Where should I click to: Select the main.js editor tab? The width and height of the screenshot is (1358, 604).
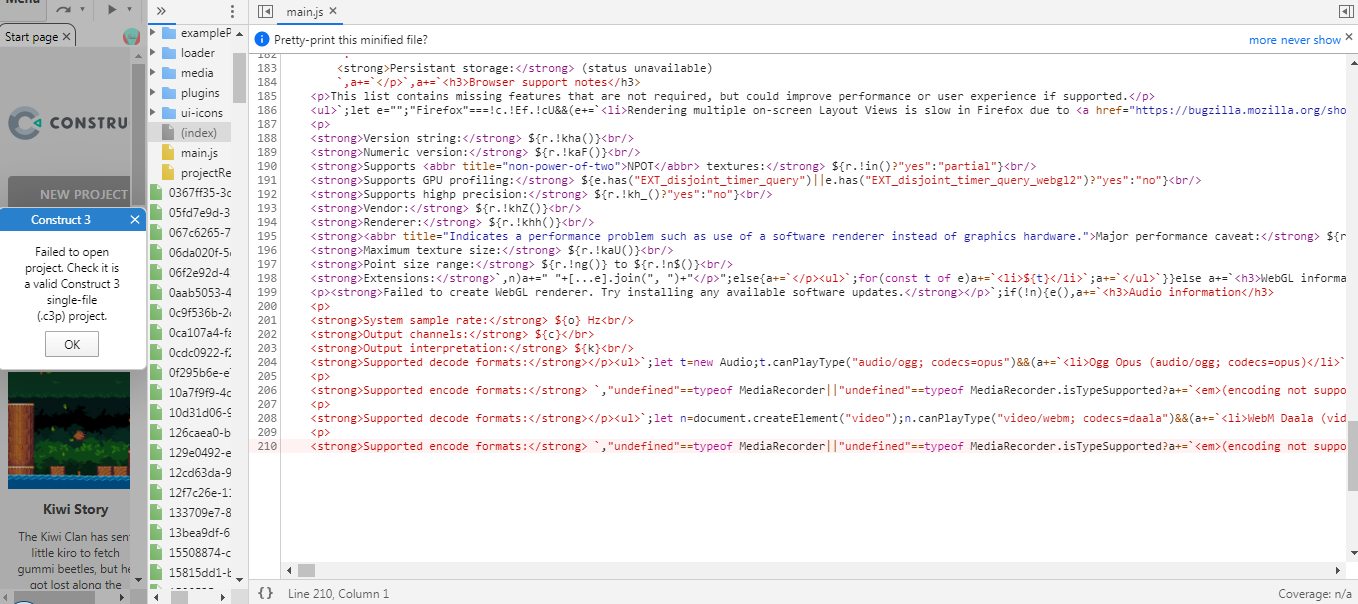pos(303,11)
